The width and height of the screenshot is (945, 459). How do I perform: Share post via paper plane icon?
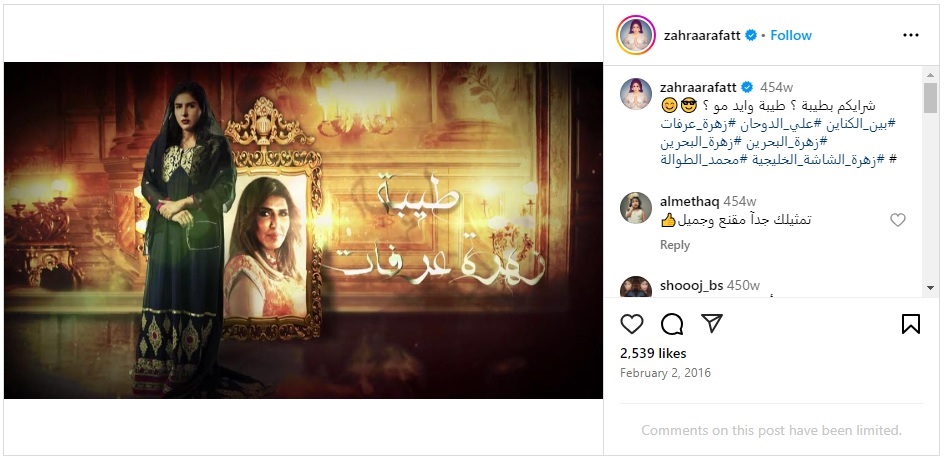(x=712, y=323)
